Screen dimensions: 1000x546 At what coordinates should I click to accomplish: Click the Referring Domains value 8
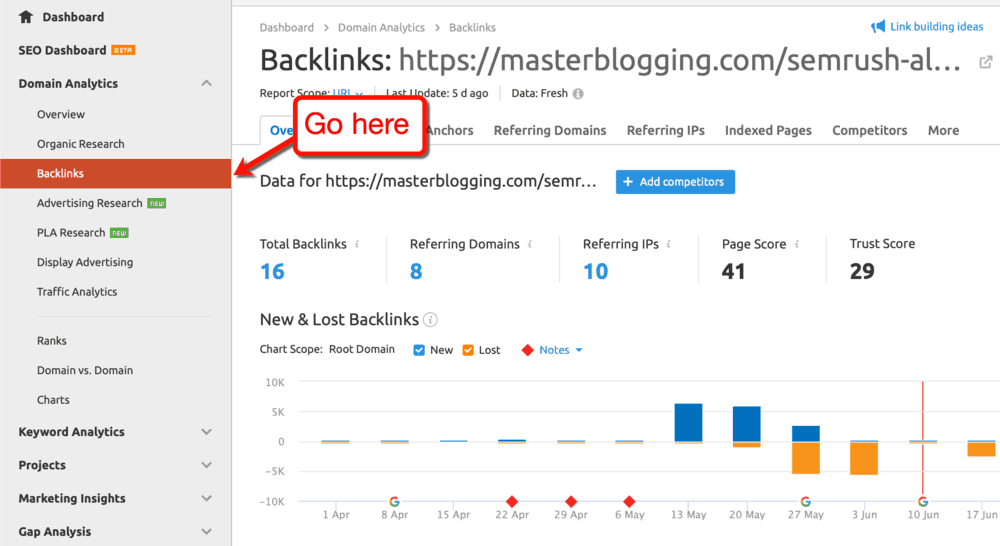(416, 272)
